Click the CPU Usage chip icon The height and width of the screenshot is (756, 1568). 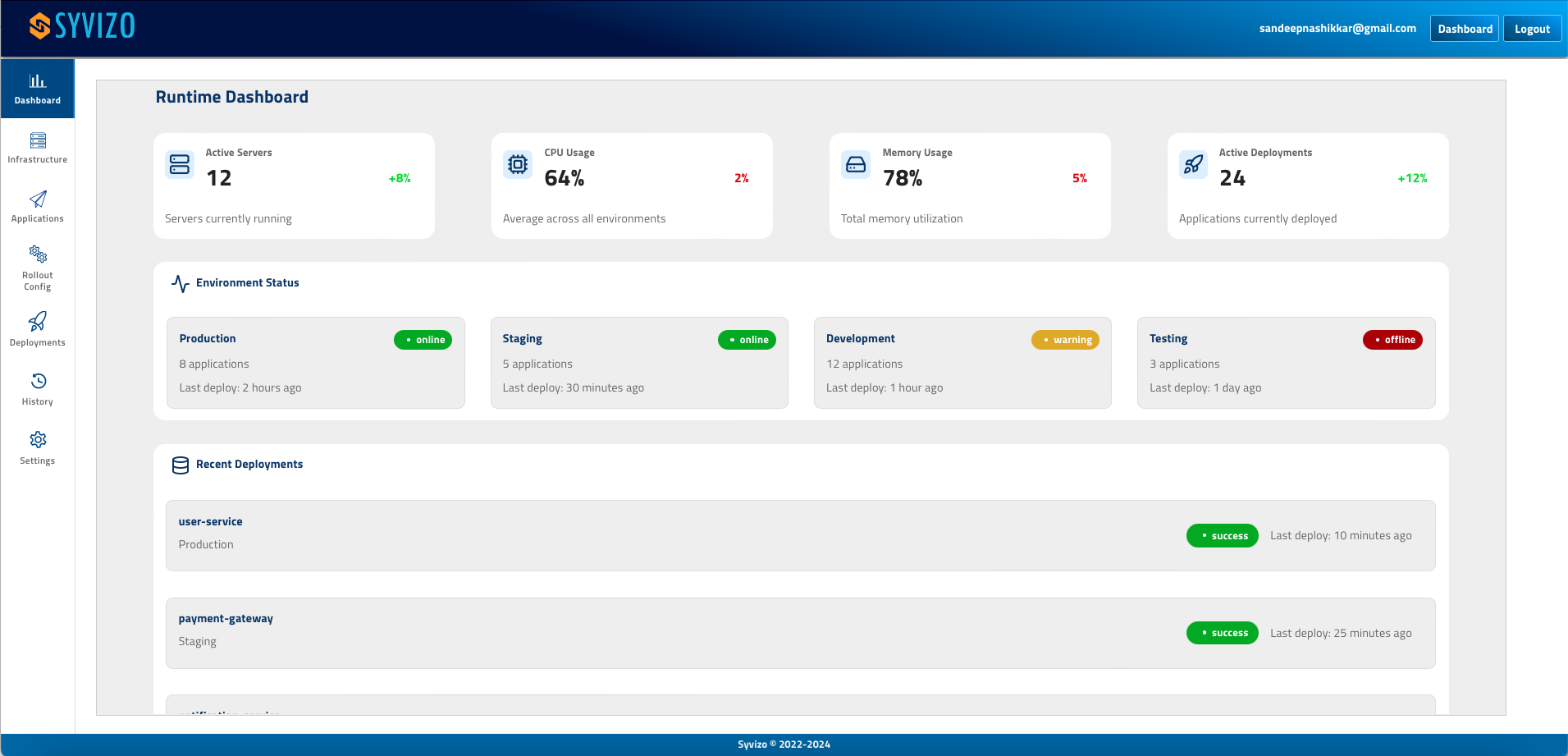click(x=518, y=164)
